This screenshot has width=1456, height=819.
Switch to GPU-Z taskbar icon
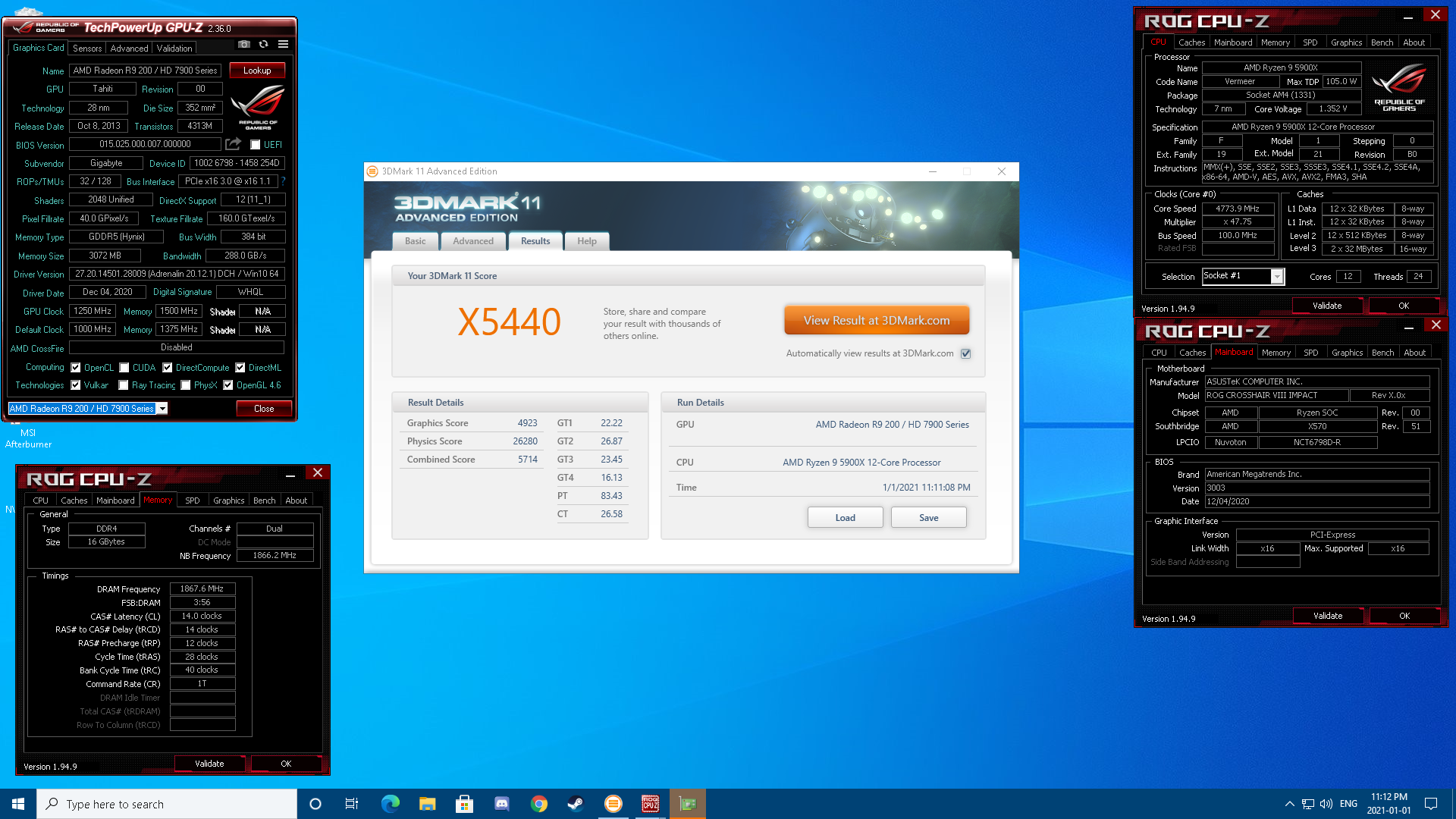pyautogui.click(x=687, y=804)
